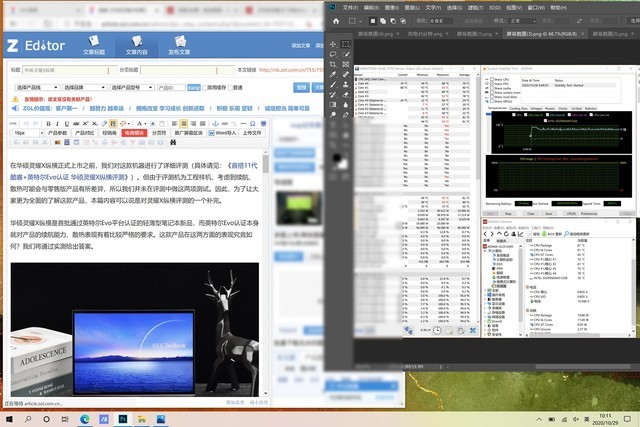Viewport: 640px width, 427px height.
Task: Click the Photoshop Home icon
Action: click(x=336, y=21)
